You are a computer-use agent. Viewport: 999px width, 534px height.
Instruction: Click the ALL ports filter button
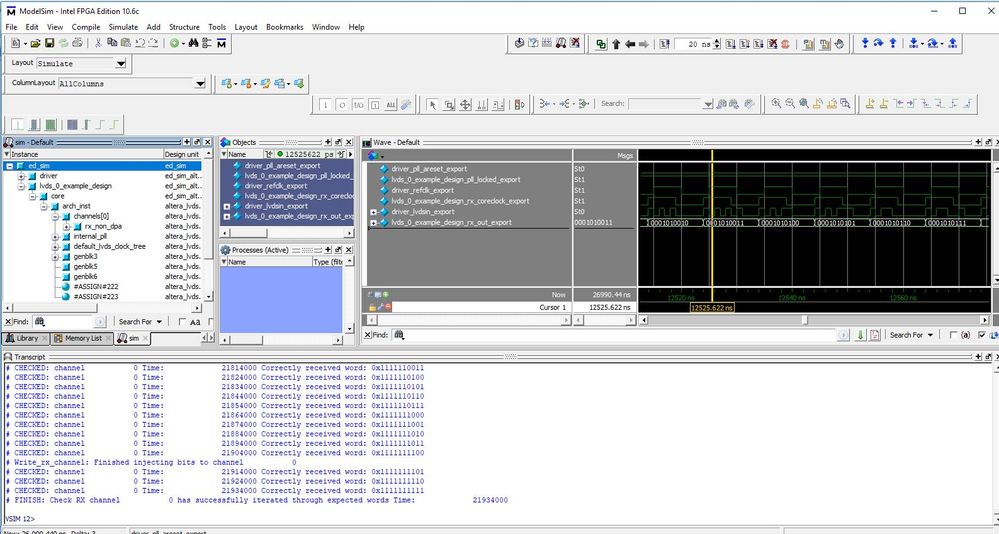[x=391, y=105]
